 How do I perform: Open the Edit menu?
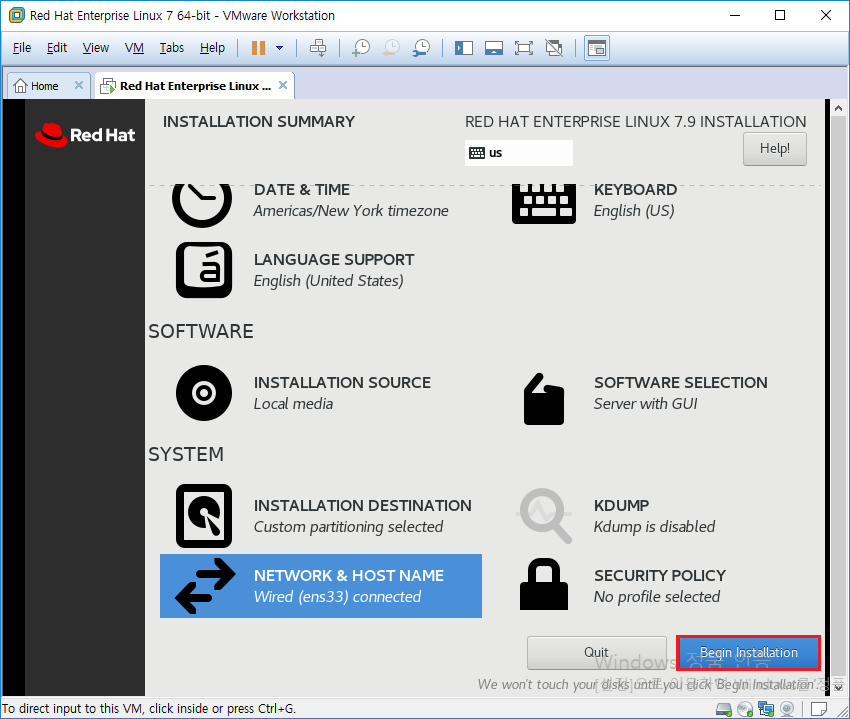pyautogui.click(x=57, y=48)
